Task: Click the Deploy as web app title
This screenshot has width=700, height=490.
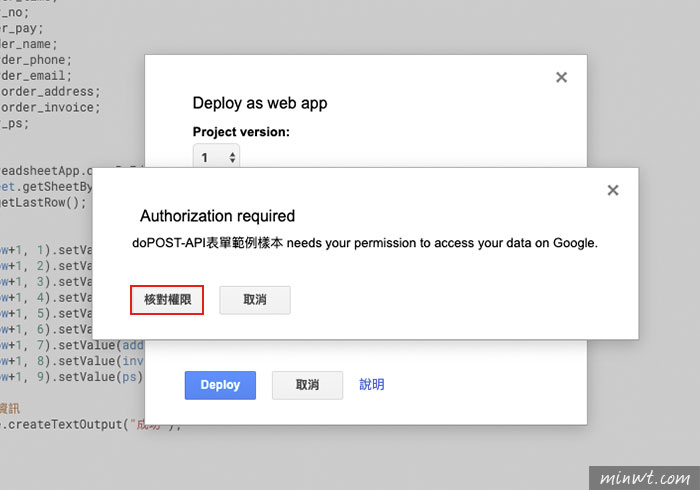Action: click(259, 103)
